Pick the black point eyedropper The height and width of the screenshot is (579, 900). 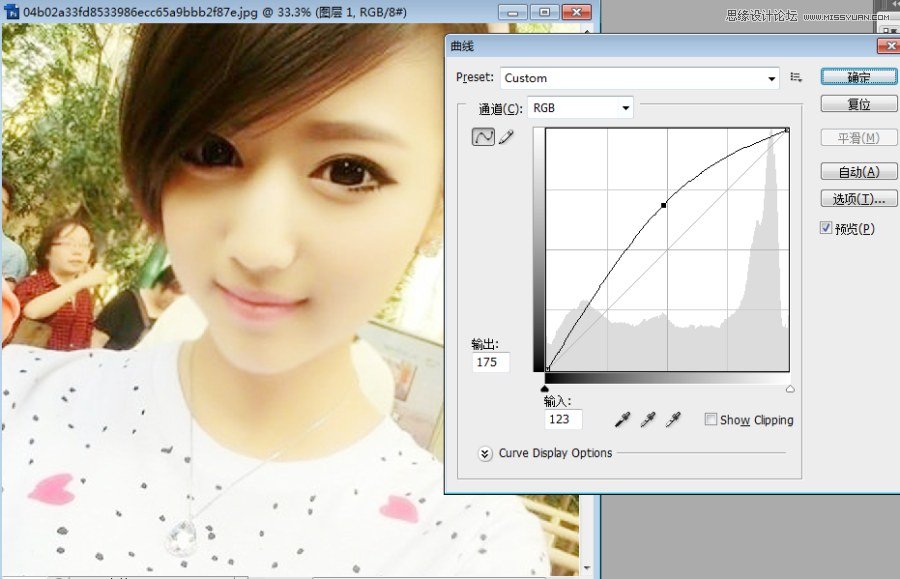tap(622, 420)
